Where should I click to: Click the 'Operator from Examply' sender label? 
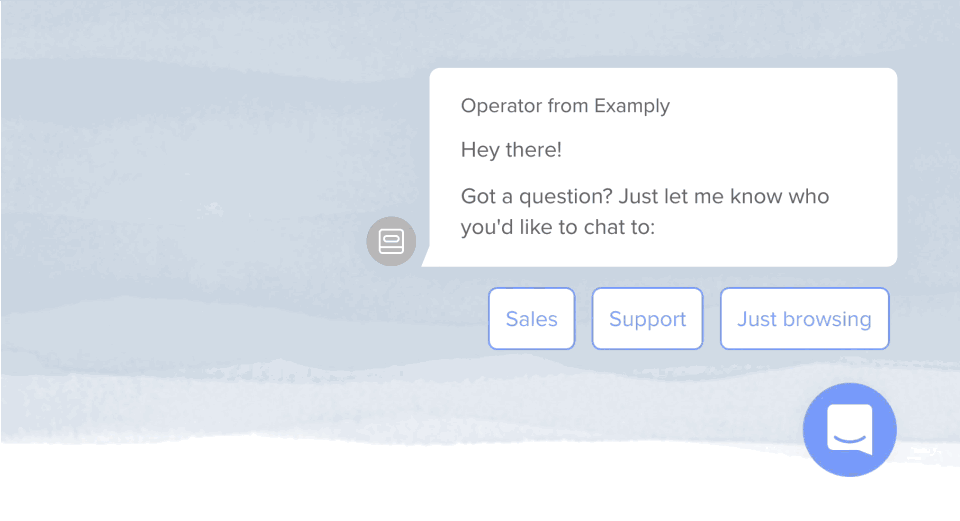click(x=565, y=106)
